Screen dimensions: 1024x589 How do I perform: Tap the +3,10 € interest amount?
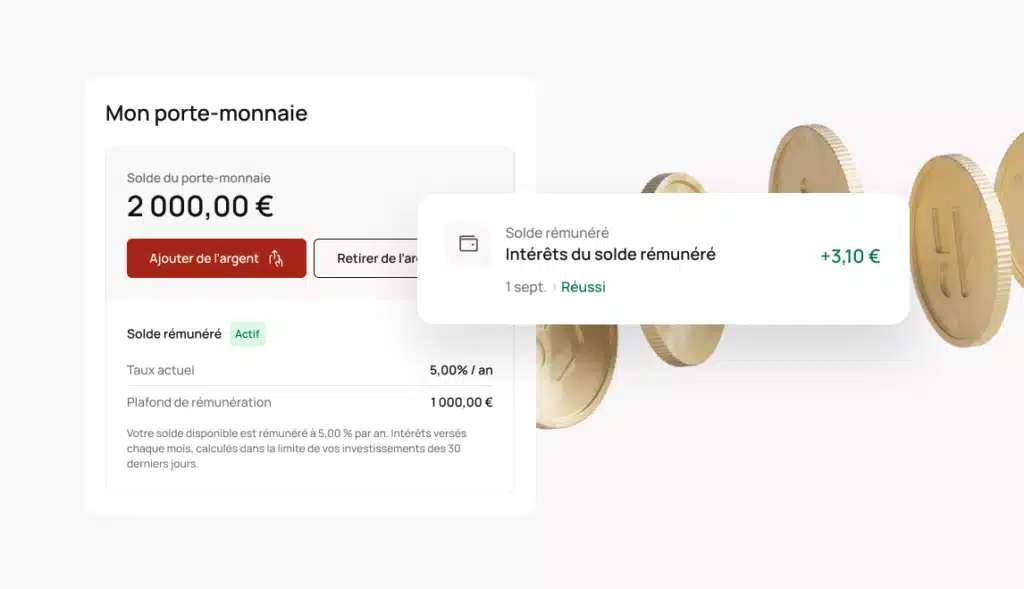pos(849,256)
